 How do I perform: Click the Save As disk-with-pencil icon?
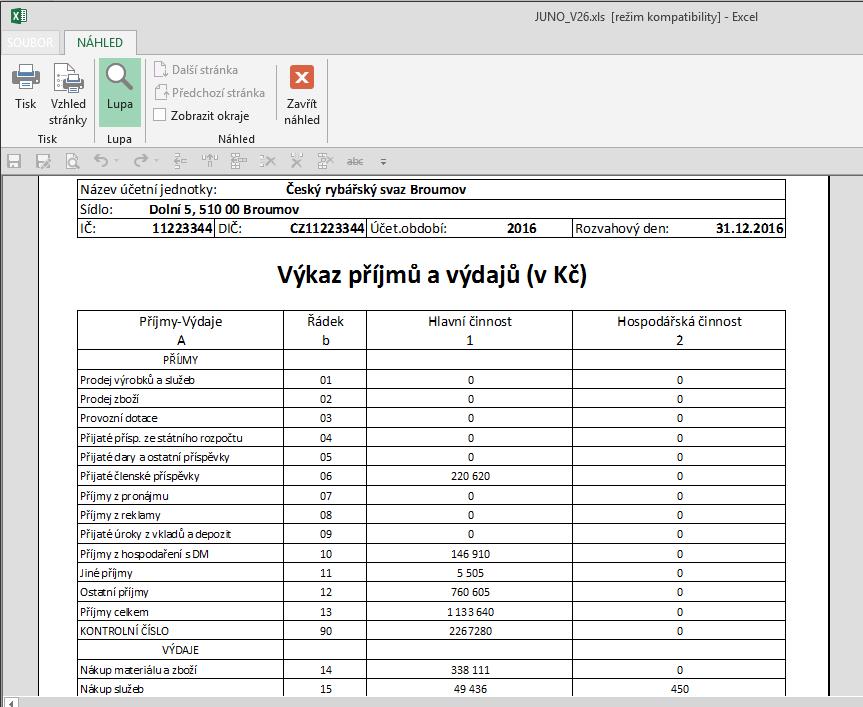tap(43, 161)
